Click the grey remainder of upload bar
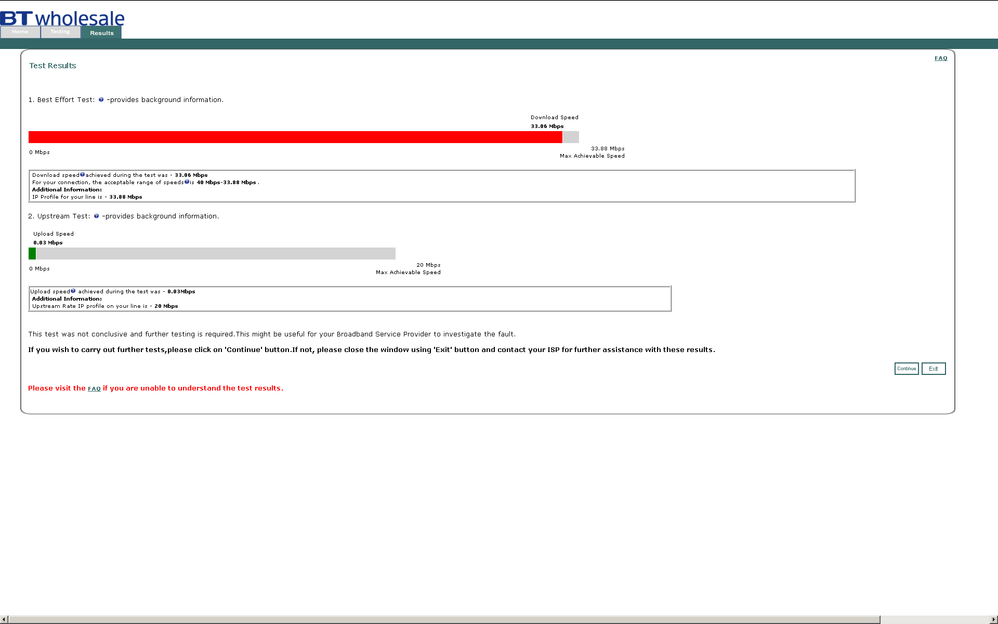The height and width of the screenshot is (624, 998). click(x=216, y=253)
